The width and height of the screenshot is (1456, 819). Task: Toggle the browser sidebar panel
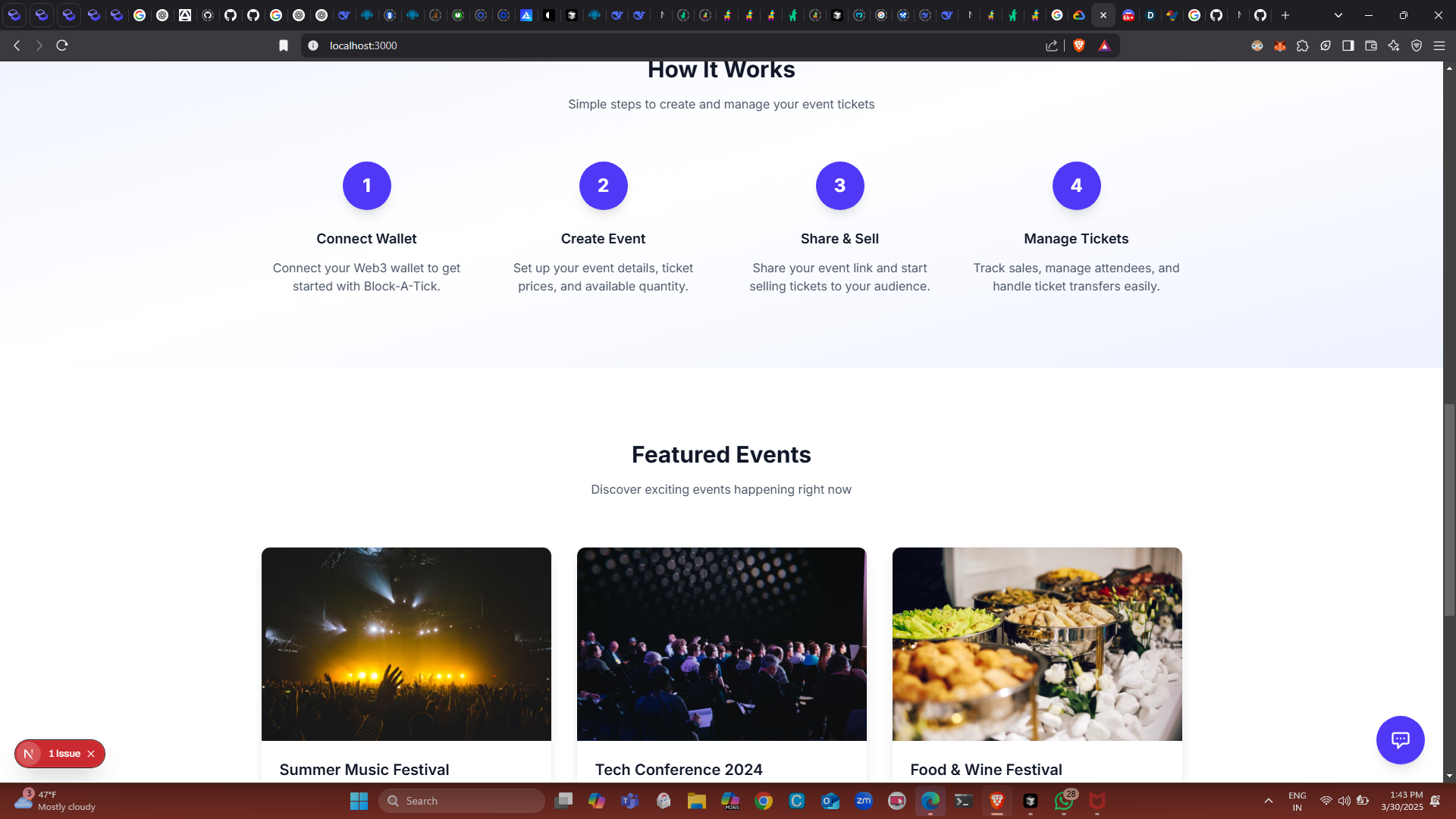tap(1348, 45)
